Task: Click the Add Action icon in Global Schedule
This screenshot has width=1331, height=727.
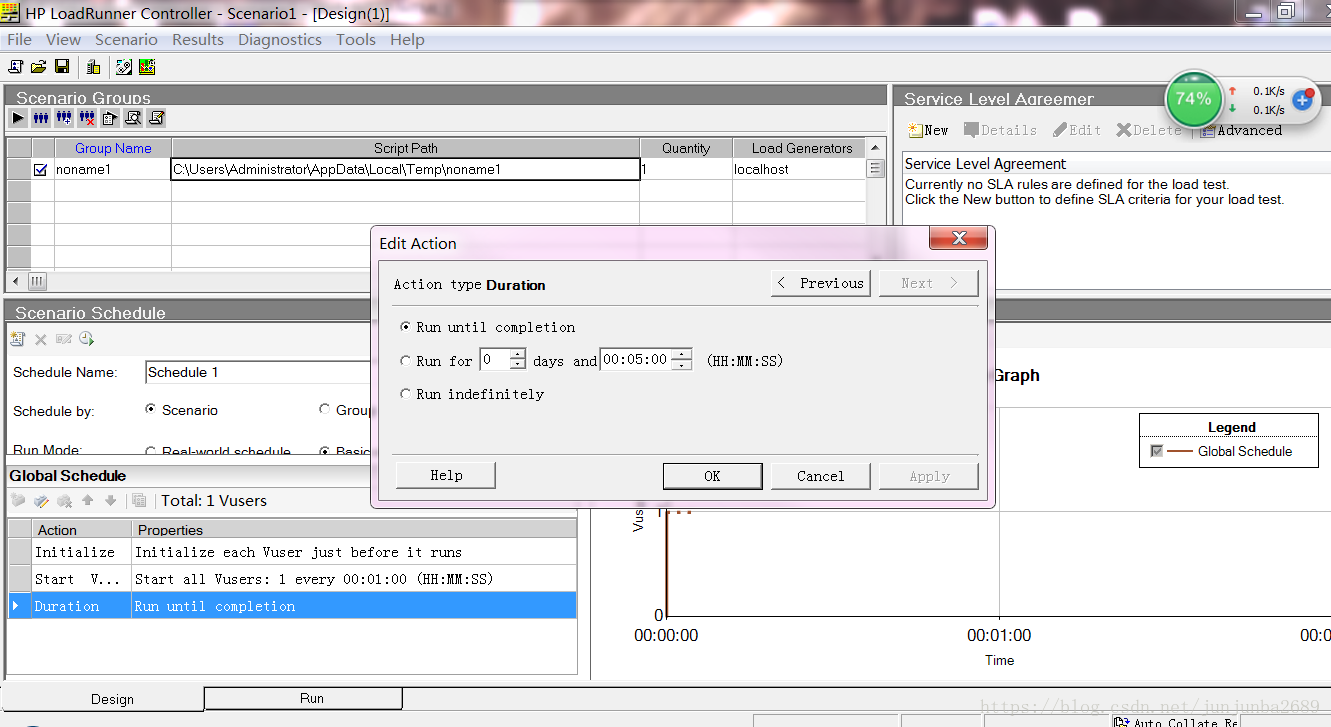Action: pyautogui.click(x=18, y=500)
